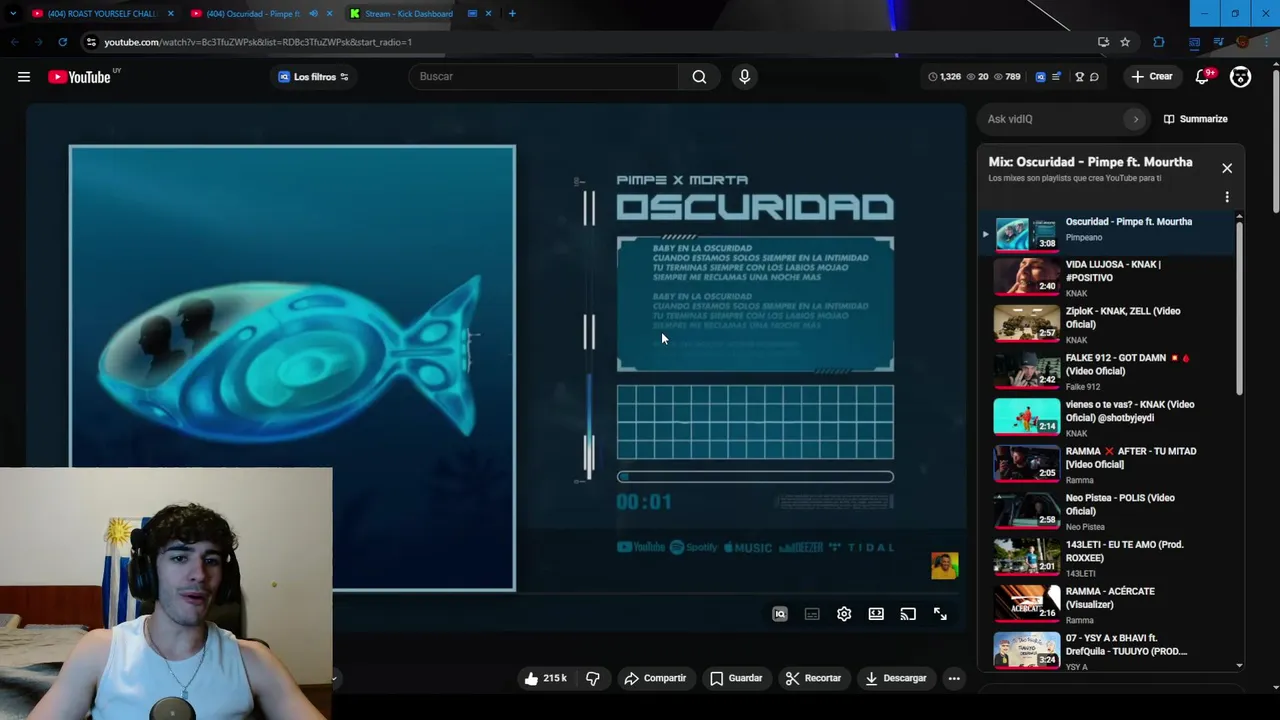Bookmark this page with star icon

point(1125,42)
